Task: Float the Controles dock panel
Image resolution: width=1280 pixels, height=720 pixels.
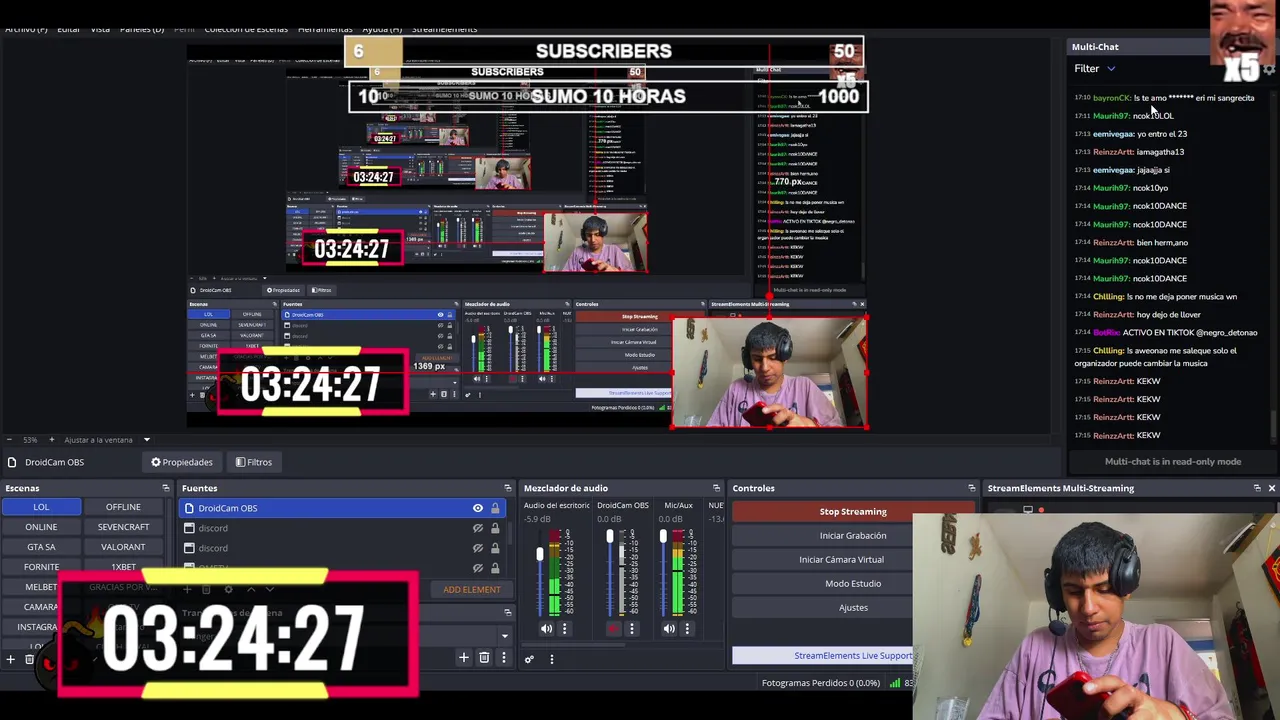Action: (971, 488)
